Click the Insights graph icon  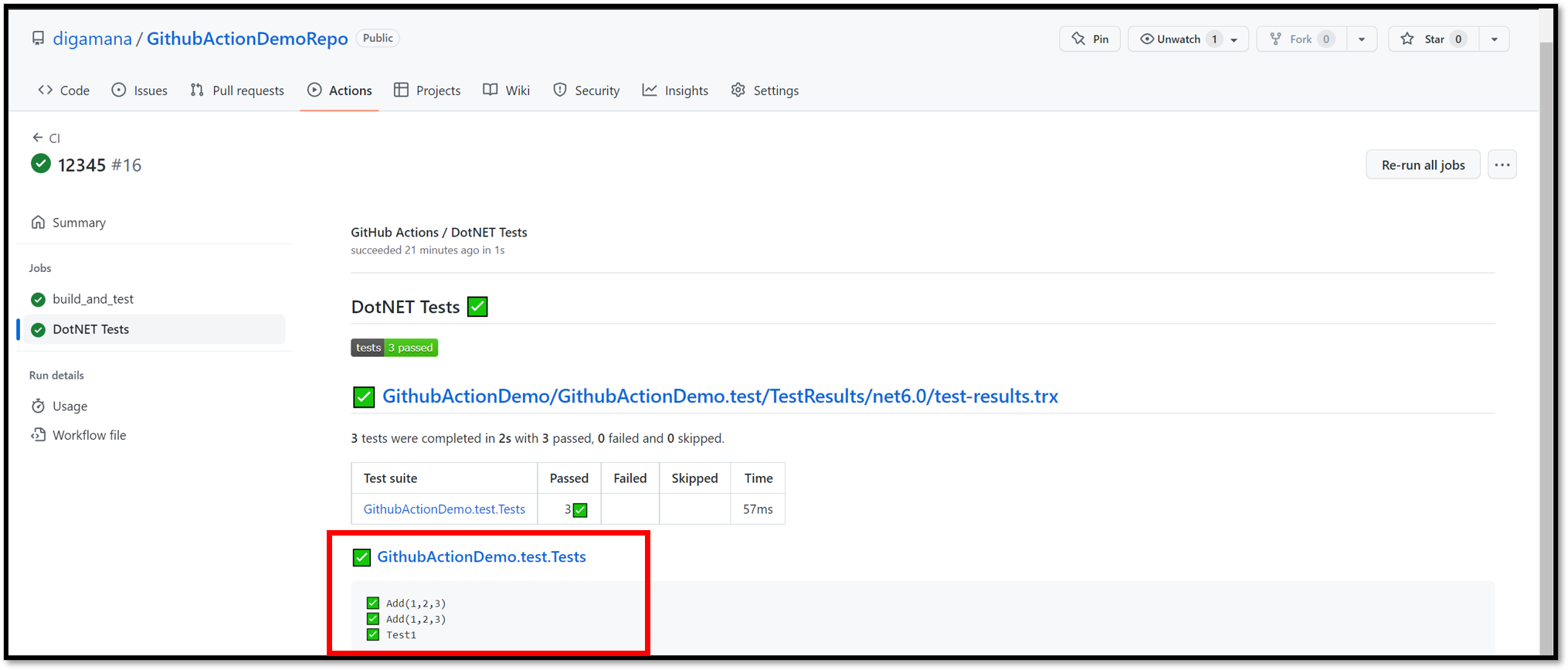[x=650, y=90]
